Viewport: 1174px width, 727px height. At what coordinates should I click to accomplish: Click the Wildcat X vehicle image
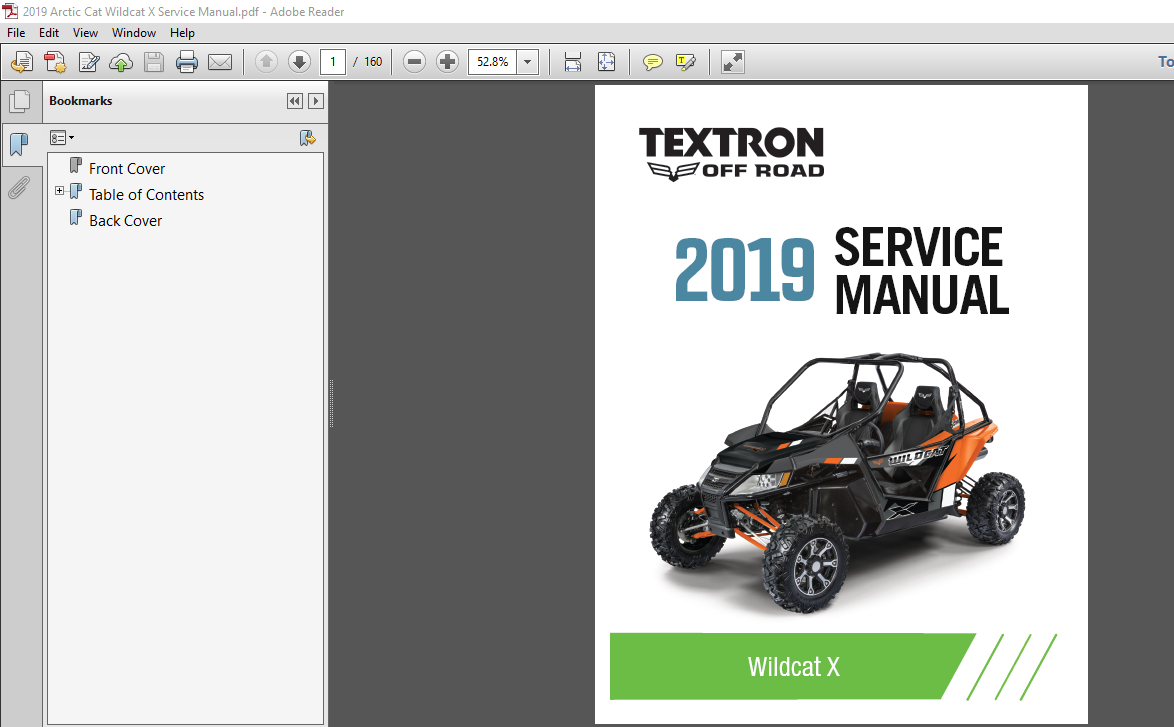coord(836,484)
